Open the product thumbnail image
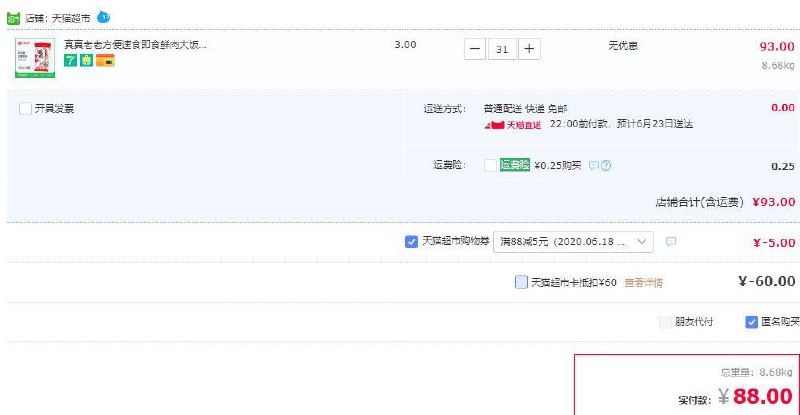The height and width of the screenshot is (415, 800). pos(35,58)
